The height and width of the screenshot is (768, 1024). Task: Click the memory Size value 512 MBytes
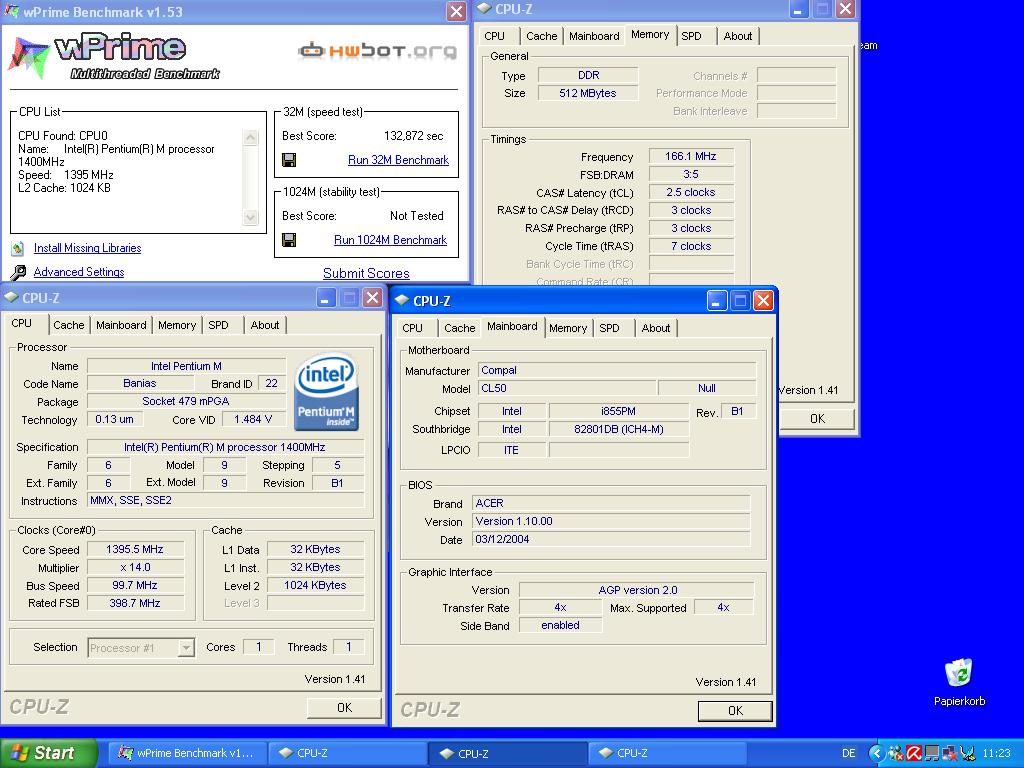pos(588,93)
